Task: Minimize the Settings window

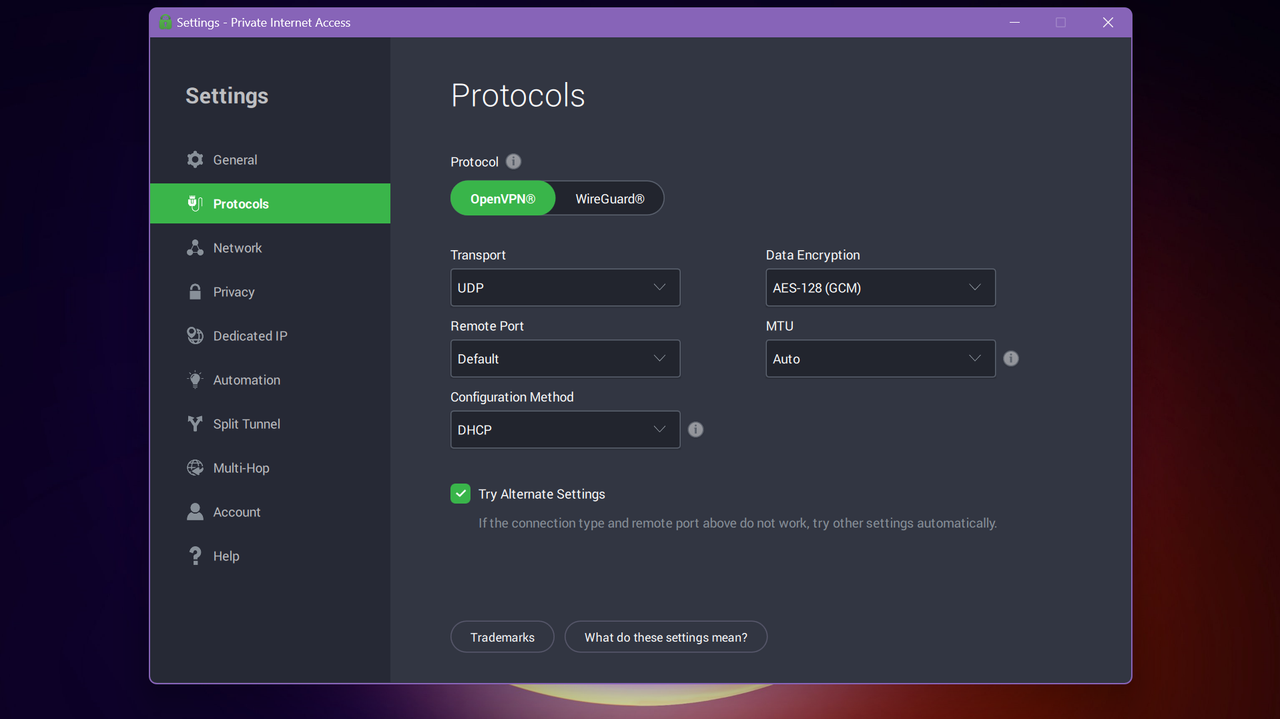Action: click(x=1015, y=22)
